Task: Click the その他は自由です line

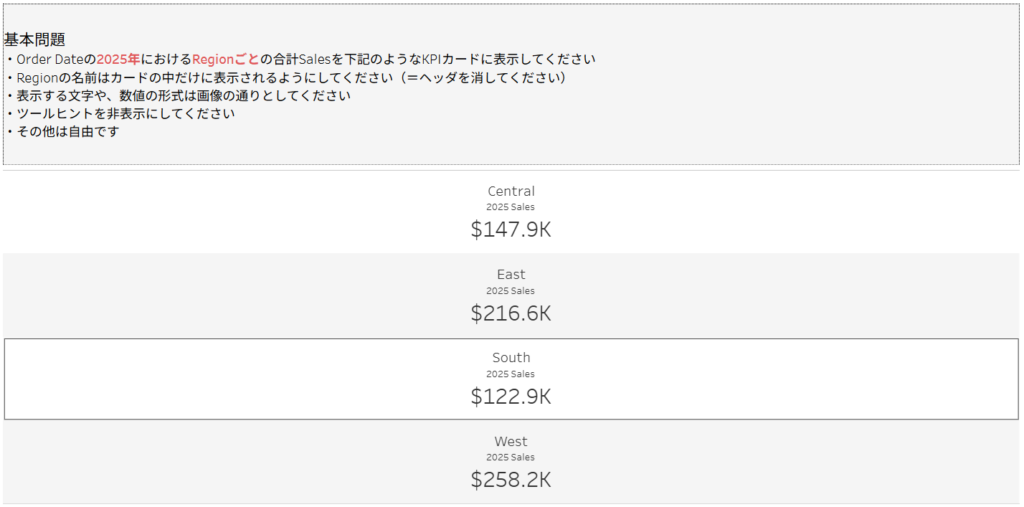Action: (67, 131)
